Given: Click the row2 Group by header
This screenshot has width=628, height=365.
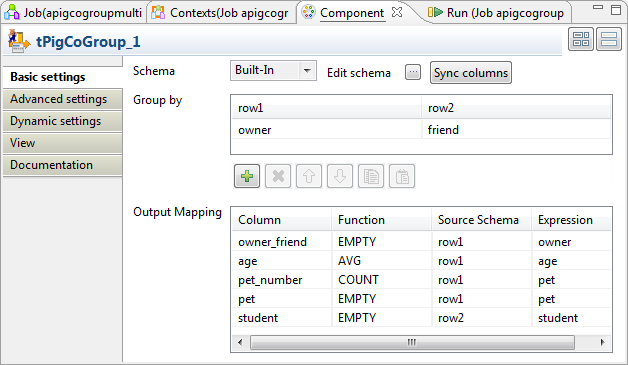Looking at the screenshot, I should 516,108.
